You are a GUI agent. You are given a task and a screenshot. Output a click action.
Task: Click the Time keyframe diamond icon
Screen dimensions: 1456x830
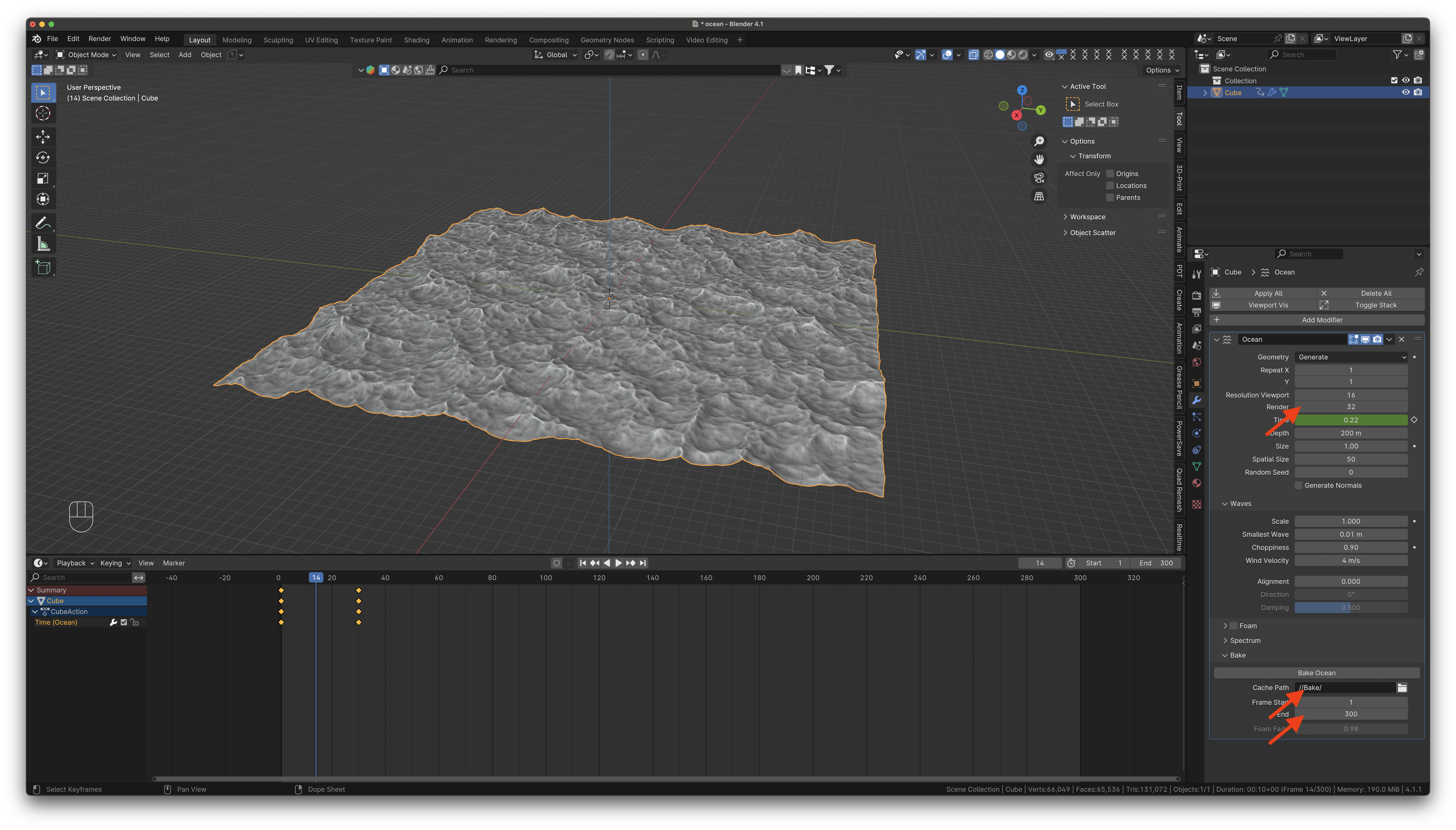(1414, 420)
